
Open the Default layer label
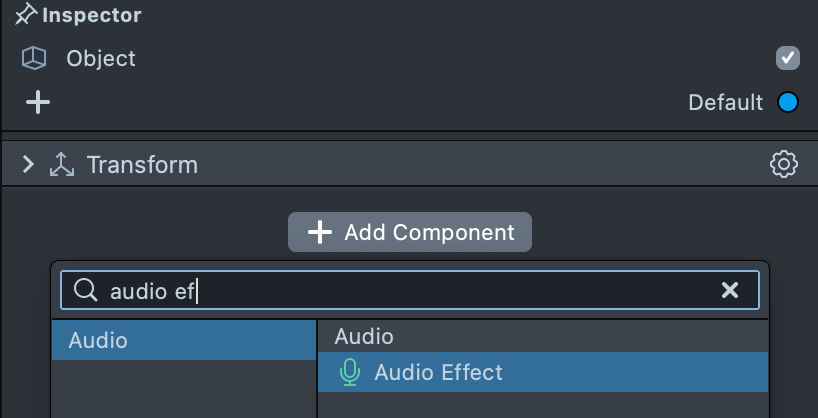pos(725,102)
